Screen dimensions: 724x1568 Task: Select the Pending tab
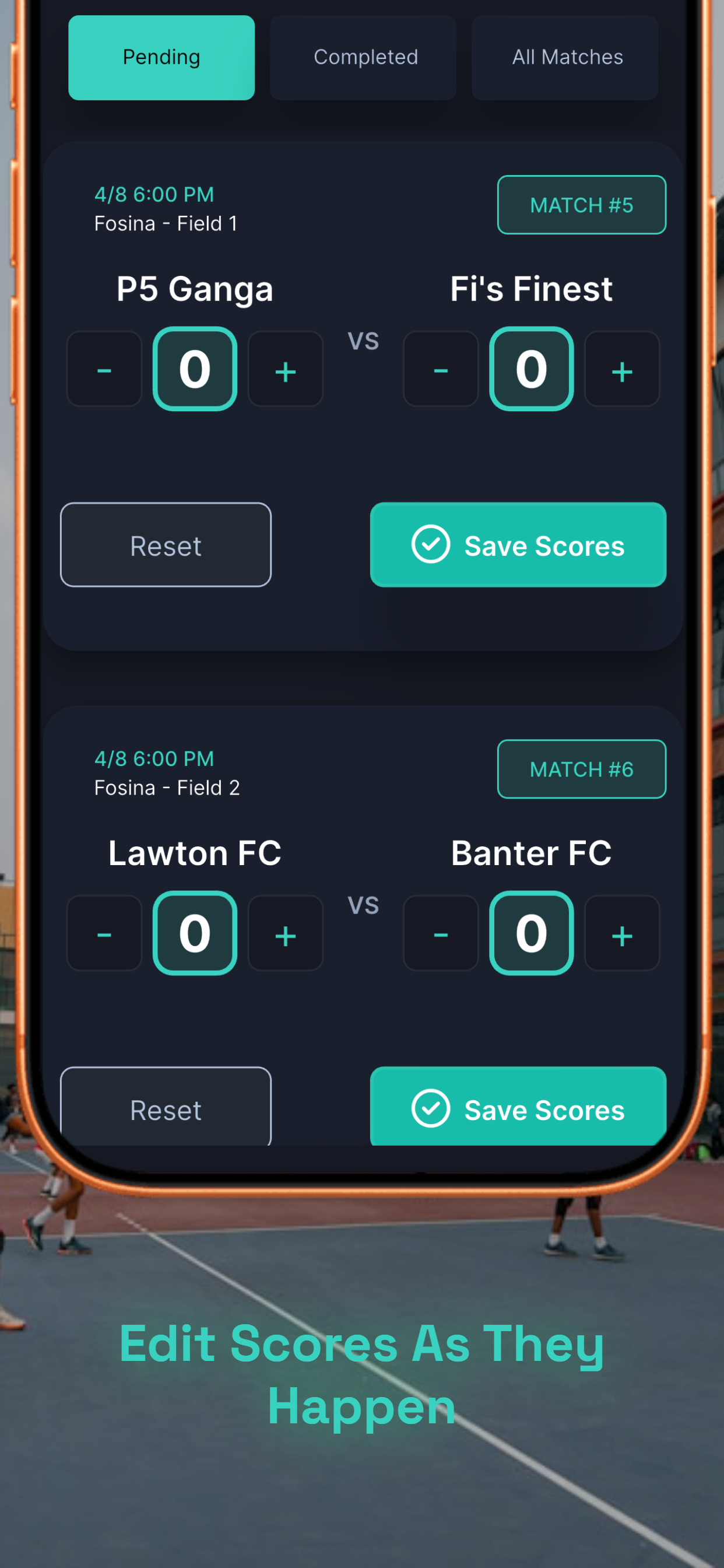click(161, 58)
